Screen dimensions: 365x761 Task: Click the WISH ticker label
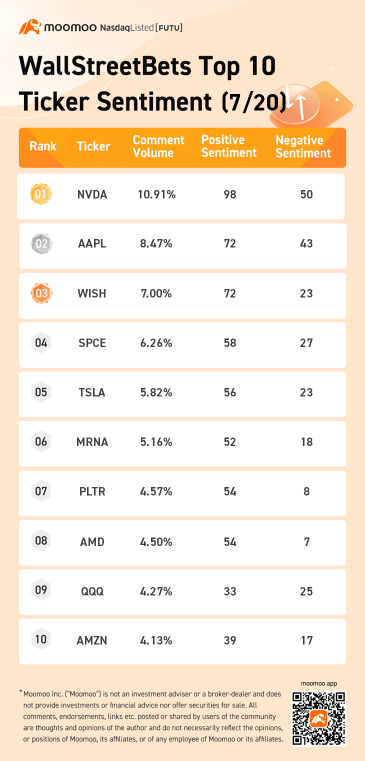[92, 294]
